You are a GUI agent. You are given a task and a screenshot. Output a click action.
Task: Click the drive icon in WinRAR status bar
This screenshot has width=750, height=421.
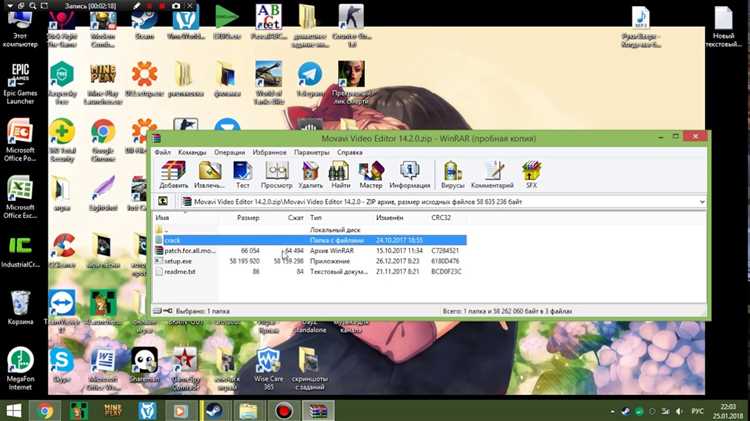tap(157, 311)
